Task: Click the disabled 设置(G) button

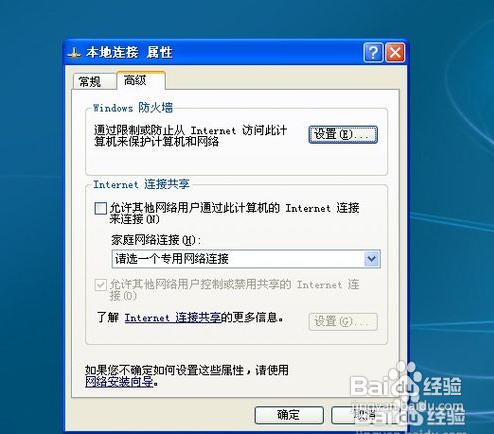Action: (x=343, y=322)
